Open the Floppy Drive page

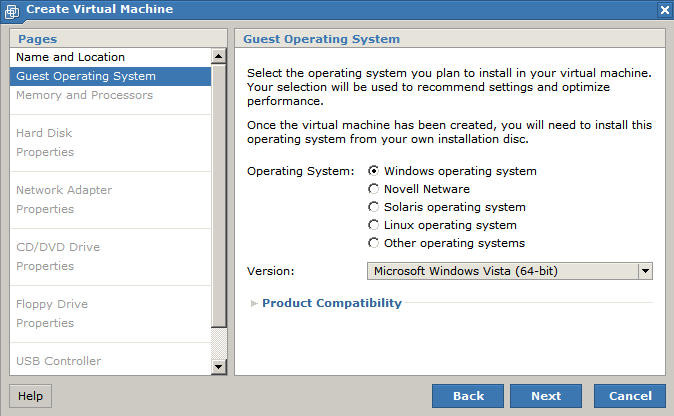pos(52,304)
